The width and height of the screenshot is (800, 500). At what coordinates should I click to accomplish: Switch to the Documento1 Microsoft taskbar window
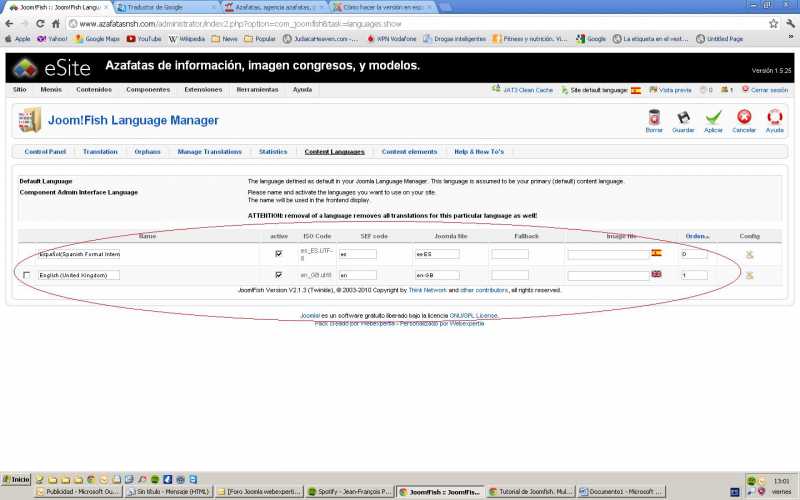pyautogui.click(x=621, y=492)
